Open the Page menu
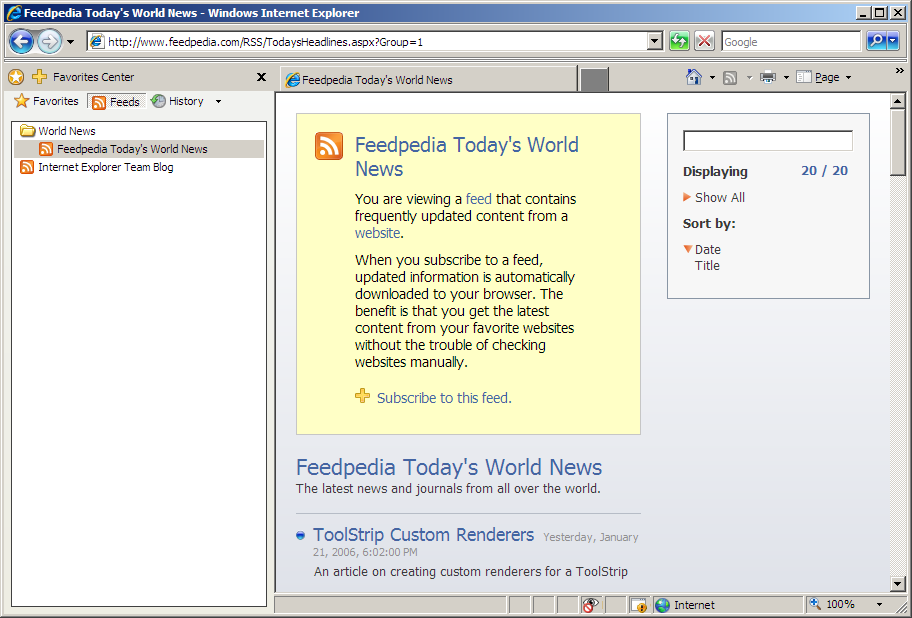912x618 pixels. 823,77
